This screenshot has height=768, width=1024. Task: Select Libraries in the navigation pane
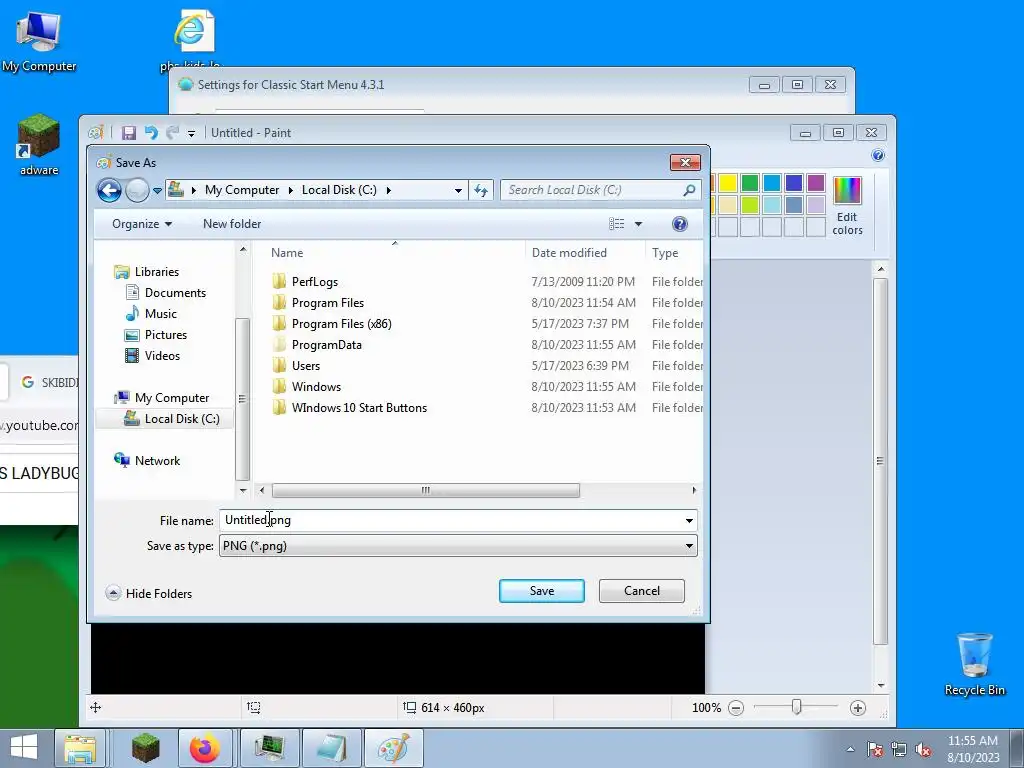pos(157,272)
